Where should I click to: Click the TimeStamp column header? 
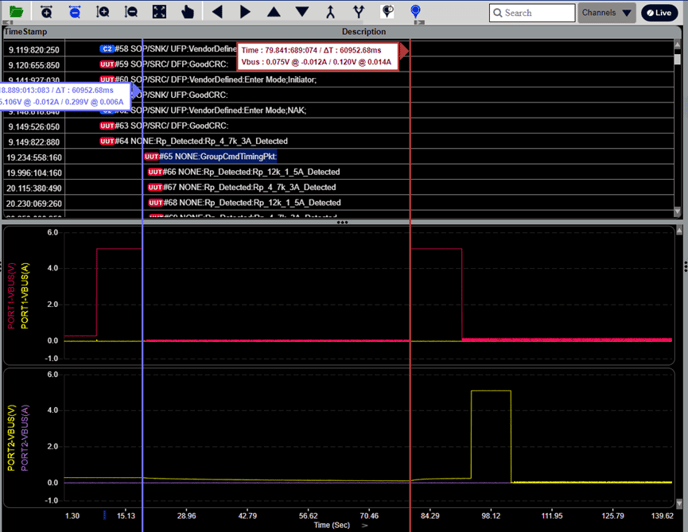[25, 32]
